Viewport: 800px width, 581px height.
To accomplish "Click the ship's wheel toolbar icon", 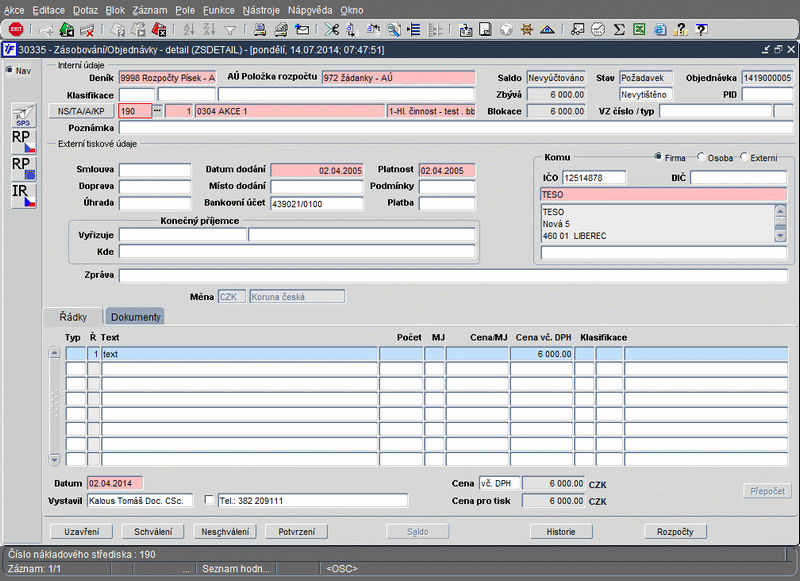I will [x=527, y=30].
